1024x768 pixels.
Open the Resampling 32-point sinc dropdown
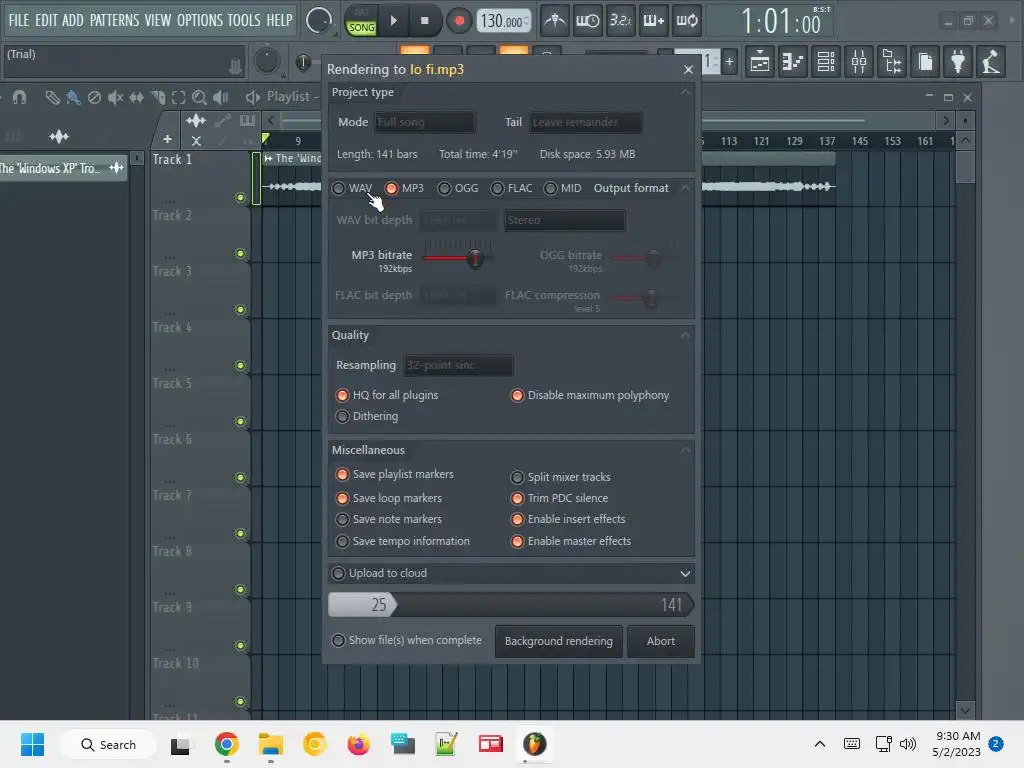click(458, 365)
